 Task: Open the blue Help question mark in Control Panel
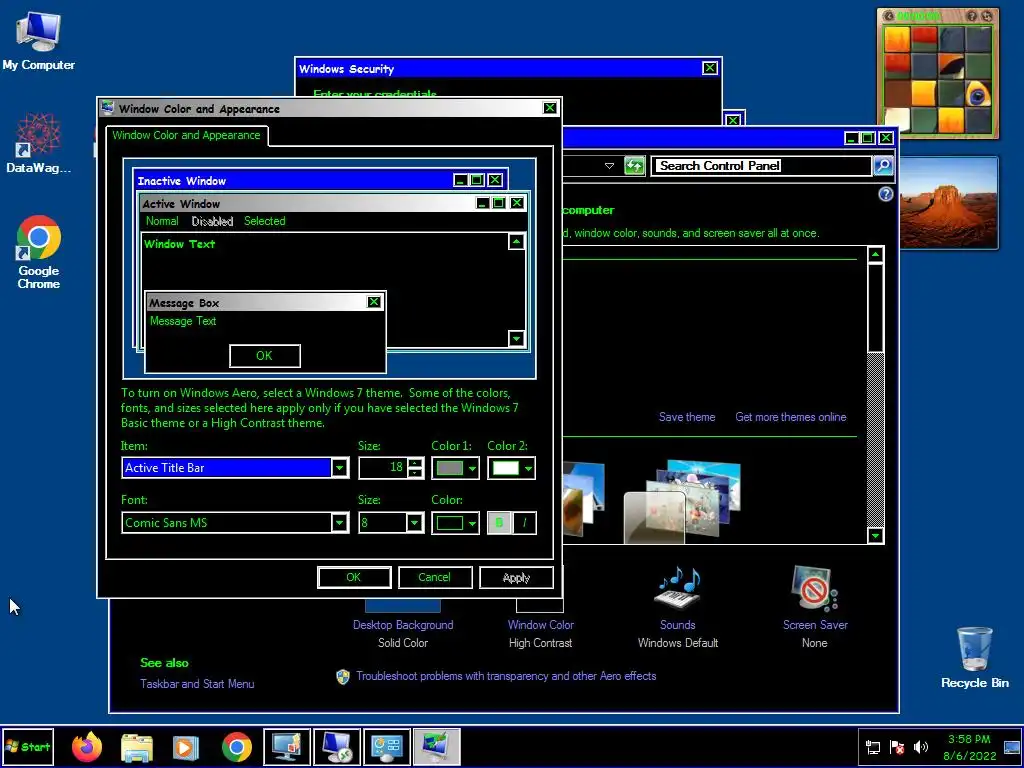click(886, 194)
